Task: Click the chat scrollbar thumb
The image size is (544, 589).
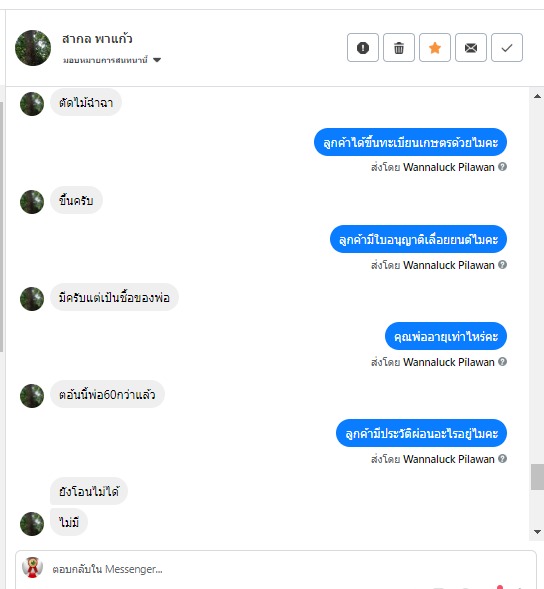Action: (537, 477)
